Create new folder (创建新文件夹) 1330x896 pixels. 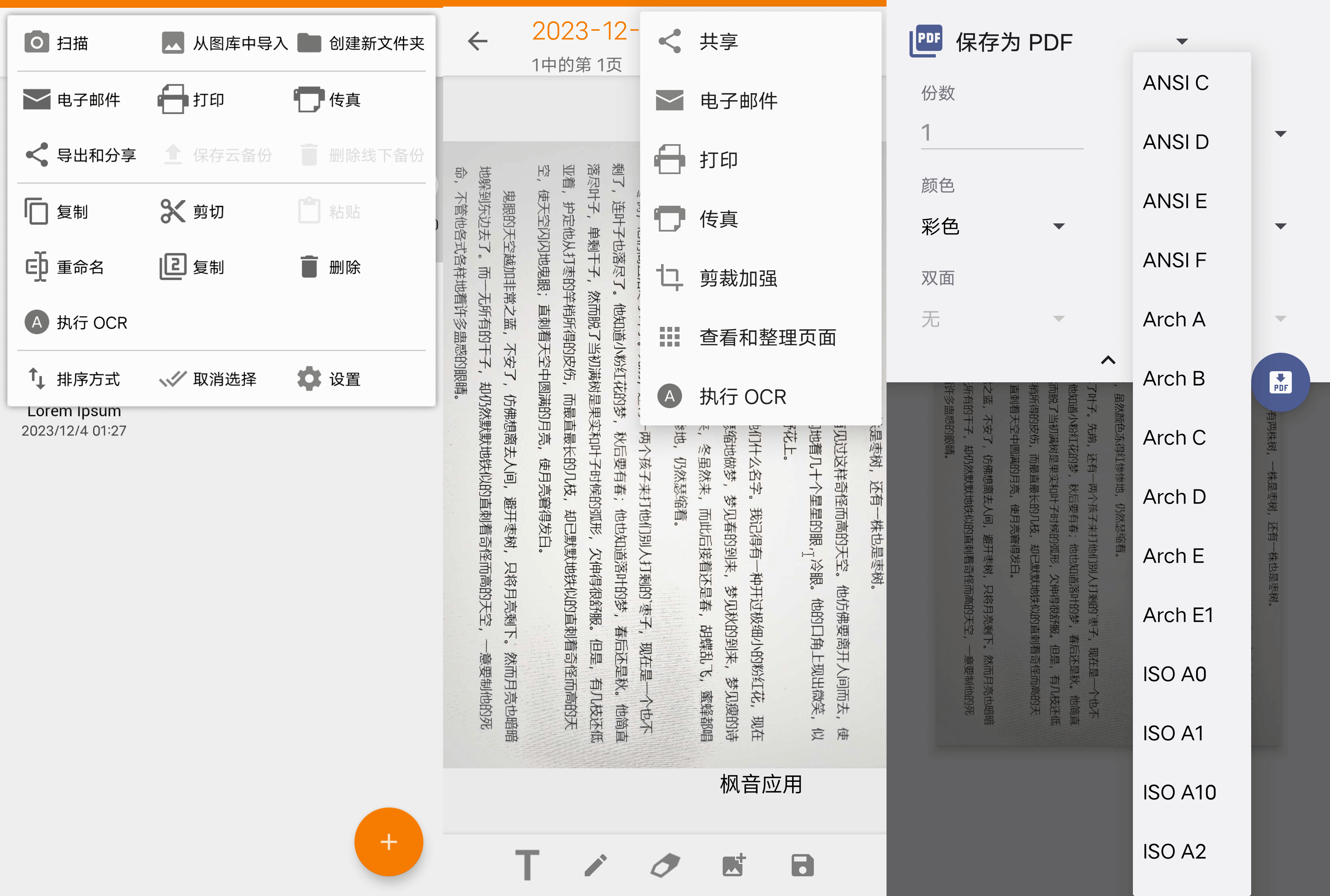(x=361, y=43)
